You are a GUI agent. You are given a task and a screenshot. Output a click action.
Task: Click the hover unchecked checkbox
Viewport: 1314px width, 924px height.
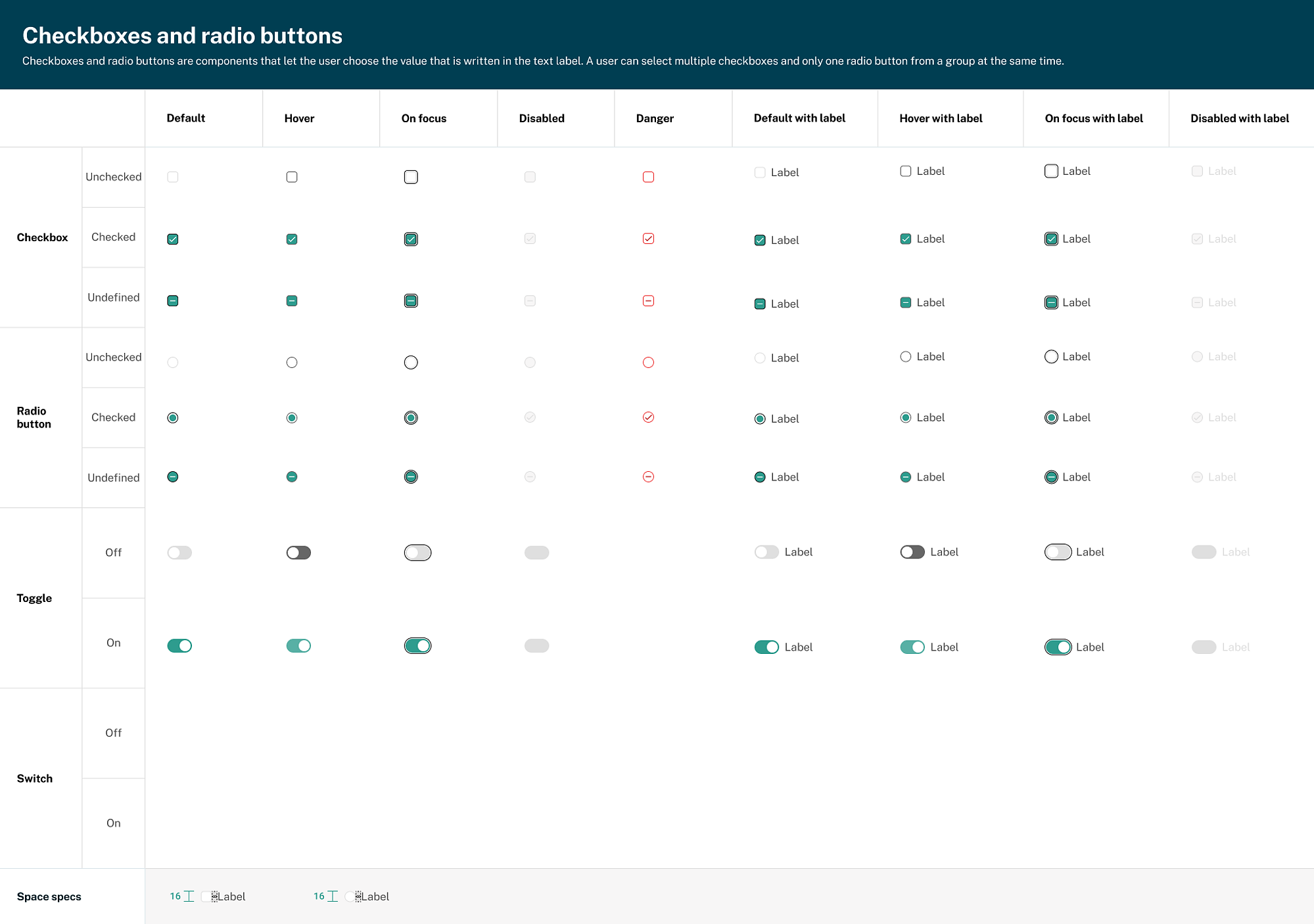tap(292, 177)
